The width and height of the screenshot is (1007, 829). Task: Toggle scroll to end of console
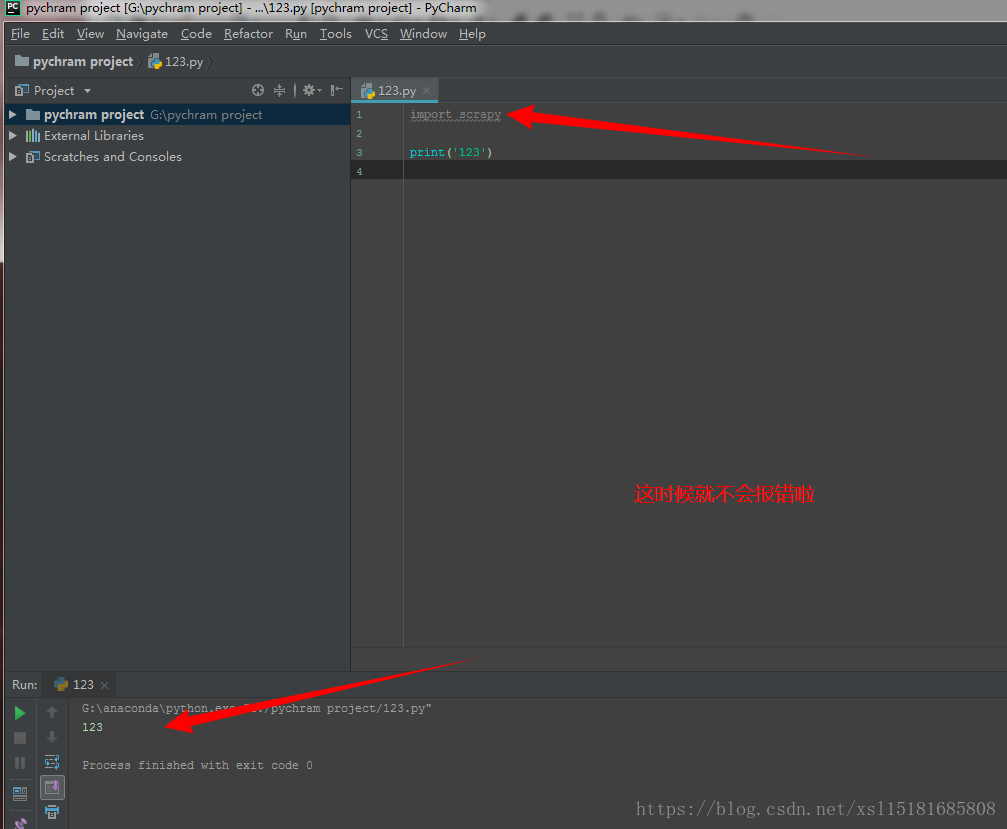pyautogui.click(x=52, y=787)
